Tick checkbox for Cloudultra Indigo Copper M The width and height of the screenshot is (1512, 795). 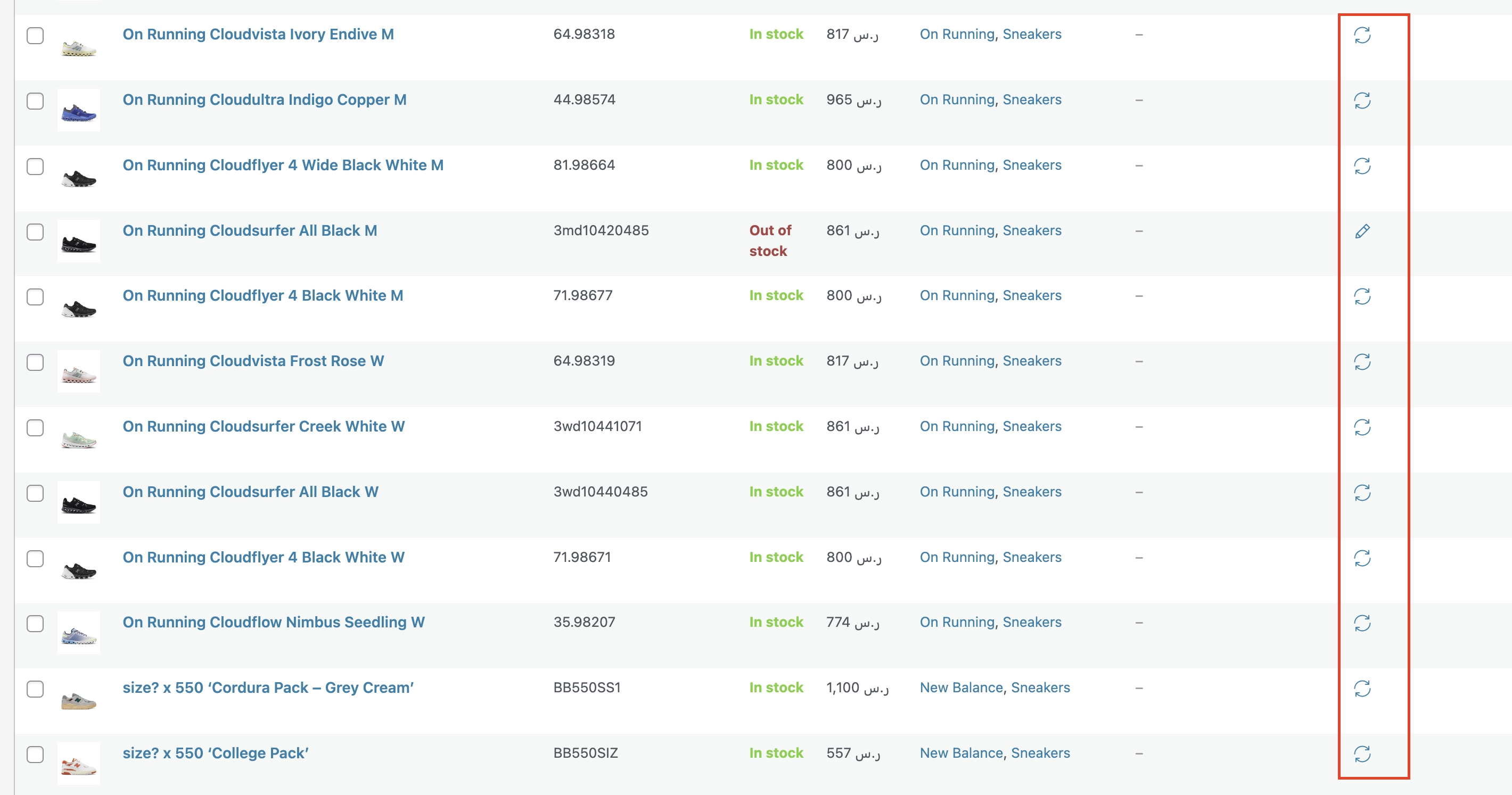click(x=35, y=101)
